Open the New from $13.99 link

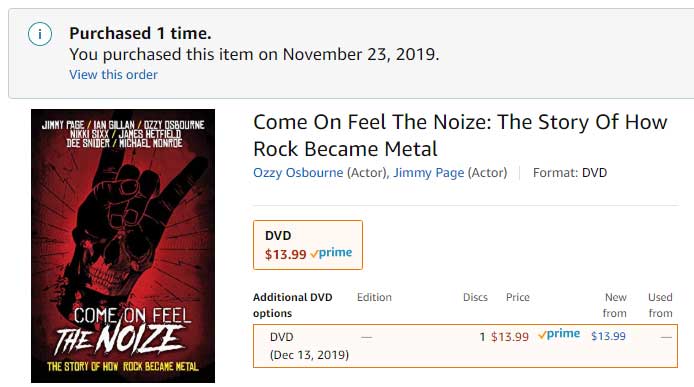[x=608, y=336]
